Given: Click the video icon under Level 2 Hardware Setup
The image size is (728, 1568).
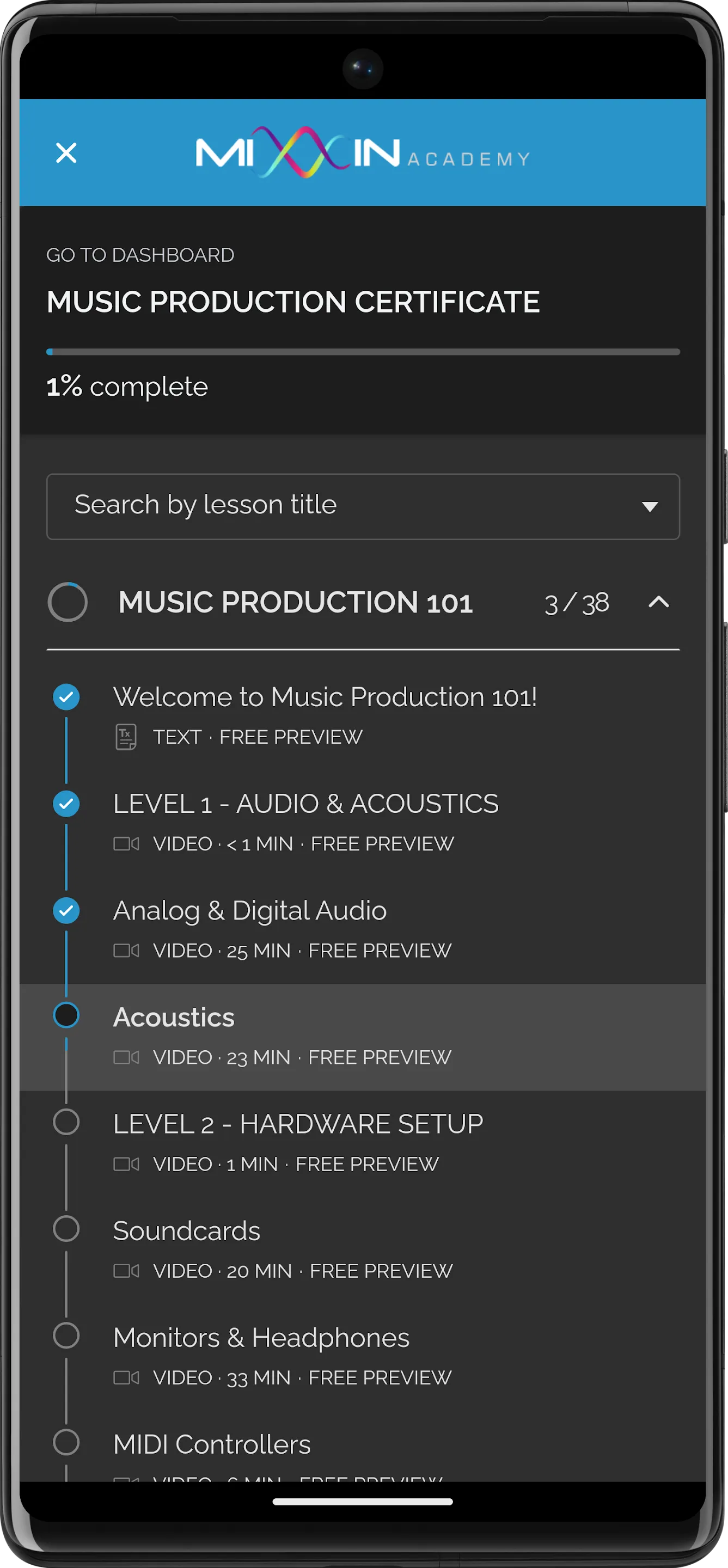Looking at the screenshot, I should pyautogui.click(x=126, y=1164).
